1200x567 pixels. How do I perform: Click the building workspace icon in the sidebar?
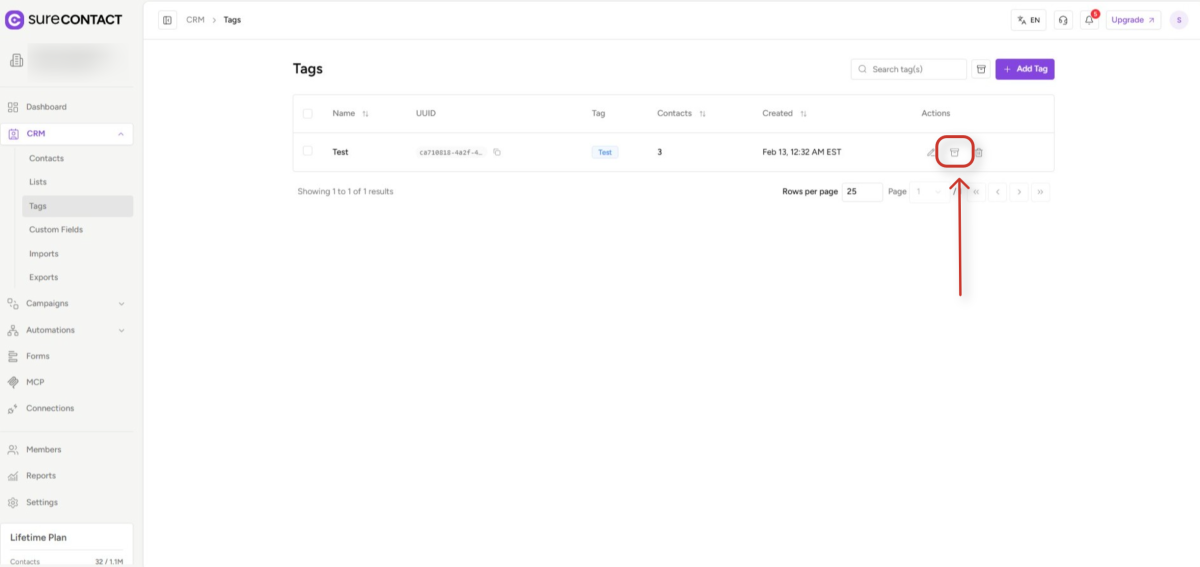(x=16, y=61)
